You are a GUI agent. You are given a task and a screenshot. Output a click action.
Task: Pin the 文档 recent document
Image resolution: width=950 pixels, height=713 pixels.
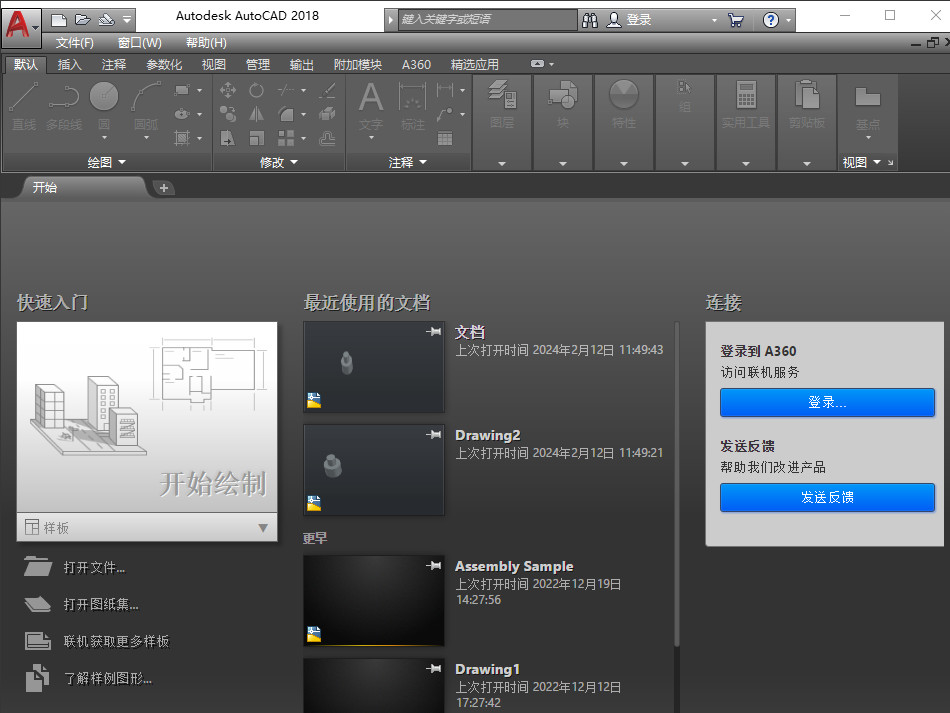pos(433,331)
